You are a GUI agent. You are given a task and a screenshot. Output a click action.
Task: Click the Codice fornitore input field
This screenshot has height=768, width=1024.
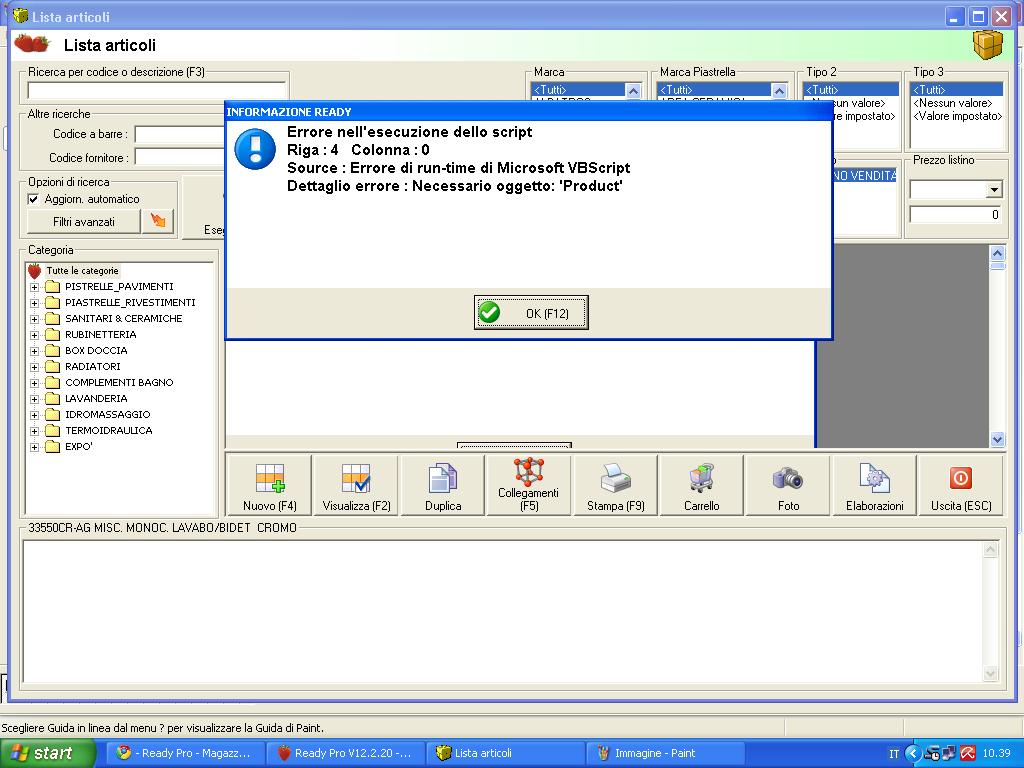(180, 157)
